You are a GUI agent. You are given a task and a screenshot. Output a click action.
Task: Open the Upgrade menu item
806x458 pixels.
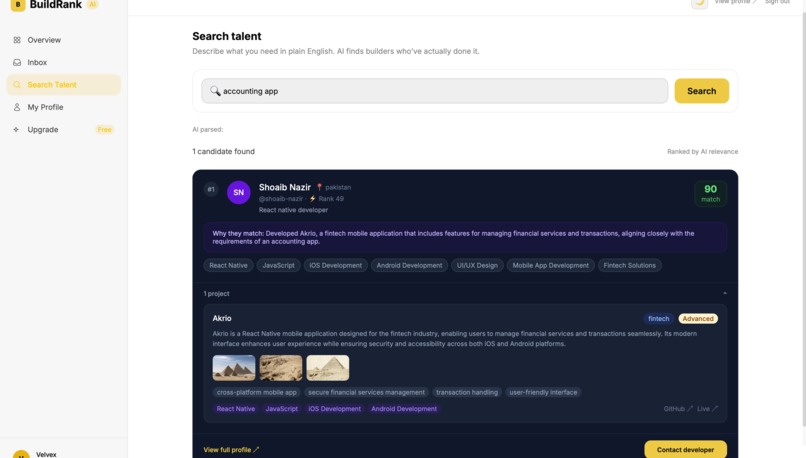coord(64,130)
